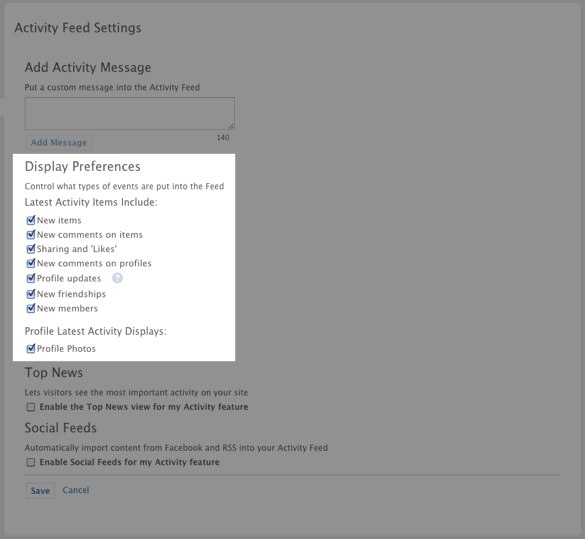The image size is (585, 539).
Task: Toggle New comments on profiles checkbox
Action: tap(31, 263)
